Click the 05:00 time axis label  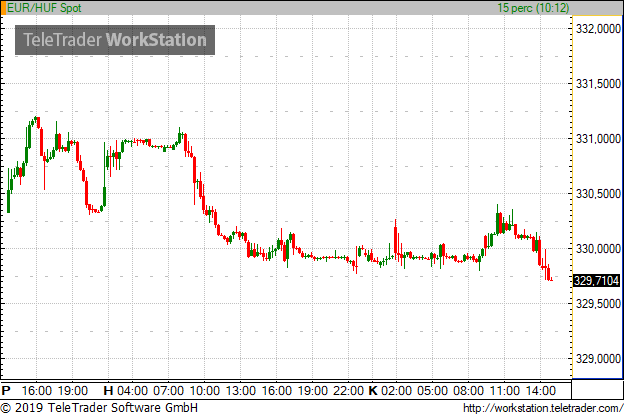click(x=433, y=391)
